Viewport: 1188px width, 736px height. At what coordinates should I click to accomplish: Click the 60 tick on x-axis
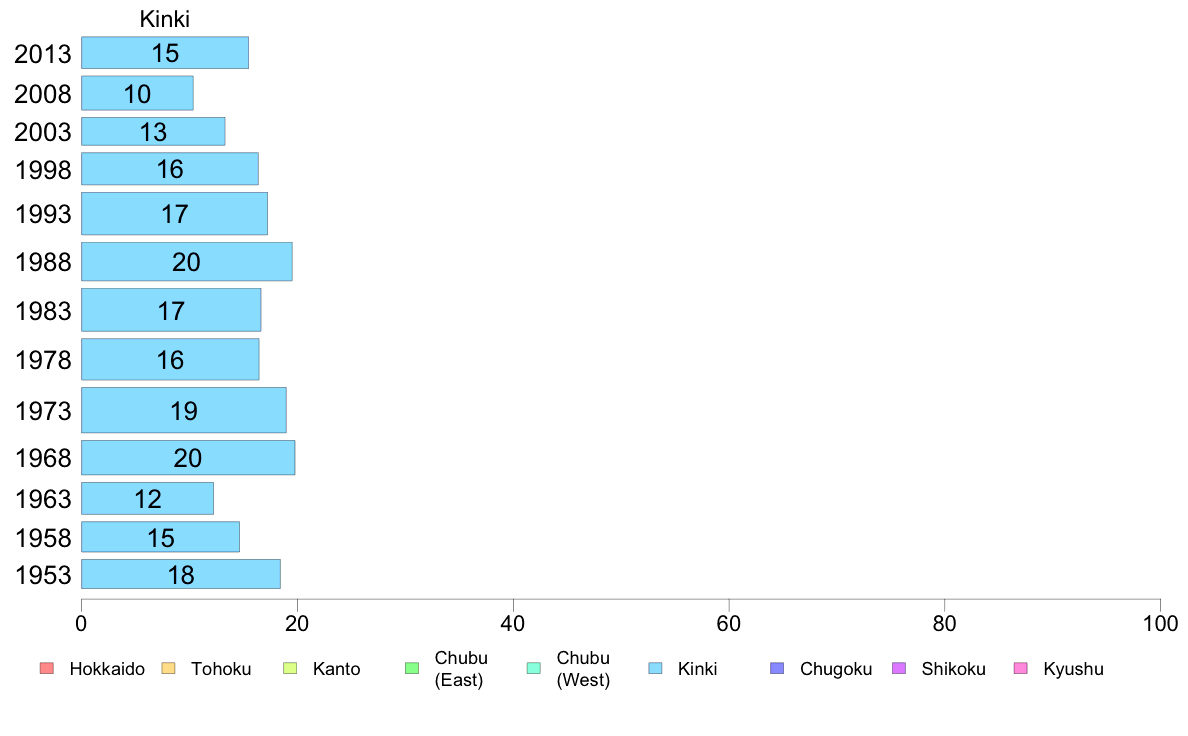click(729, 624)
